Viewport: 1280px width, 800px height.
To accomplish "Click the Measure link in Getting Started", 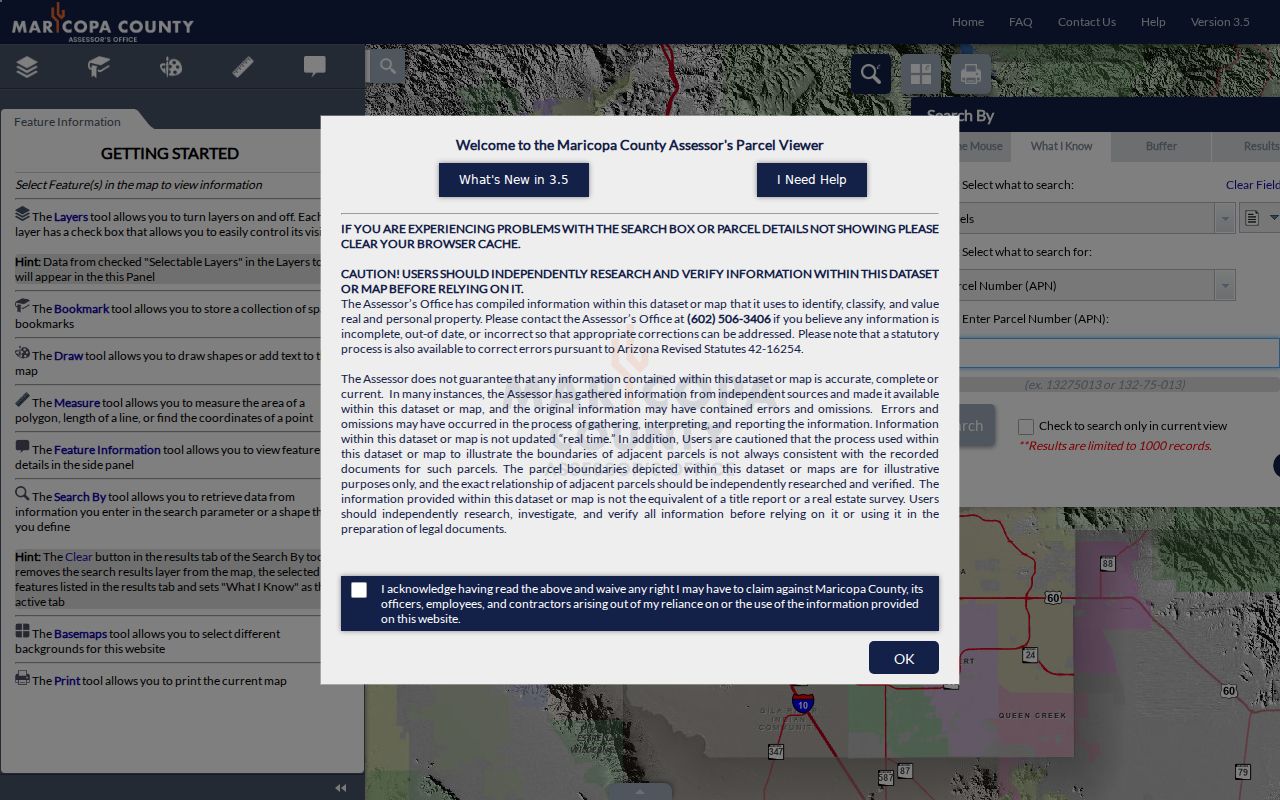I will point(77,403).
